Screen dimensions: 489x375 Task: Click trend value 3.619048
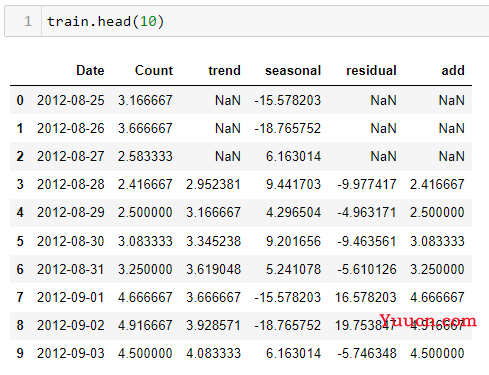[x=213, y=269]
